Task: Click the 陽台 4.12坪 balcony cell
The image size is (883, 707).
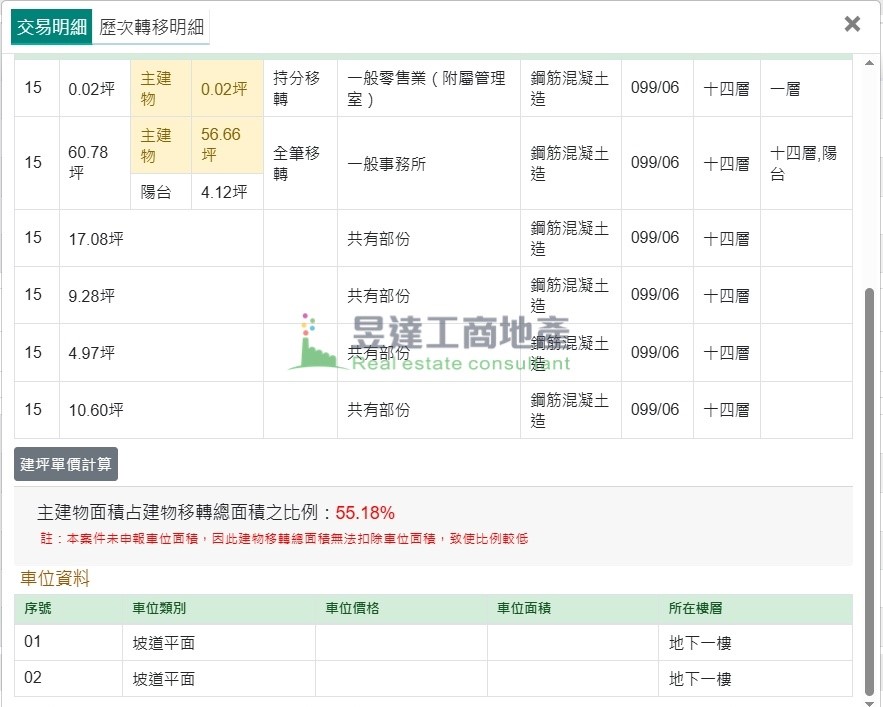Action: coord(224,192)
